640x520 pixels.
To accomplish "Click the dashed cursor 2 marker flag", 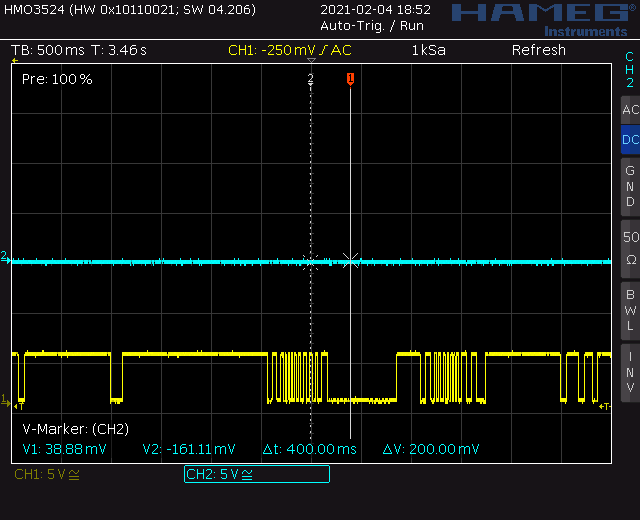I will [x=311, y=79].
